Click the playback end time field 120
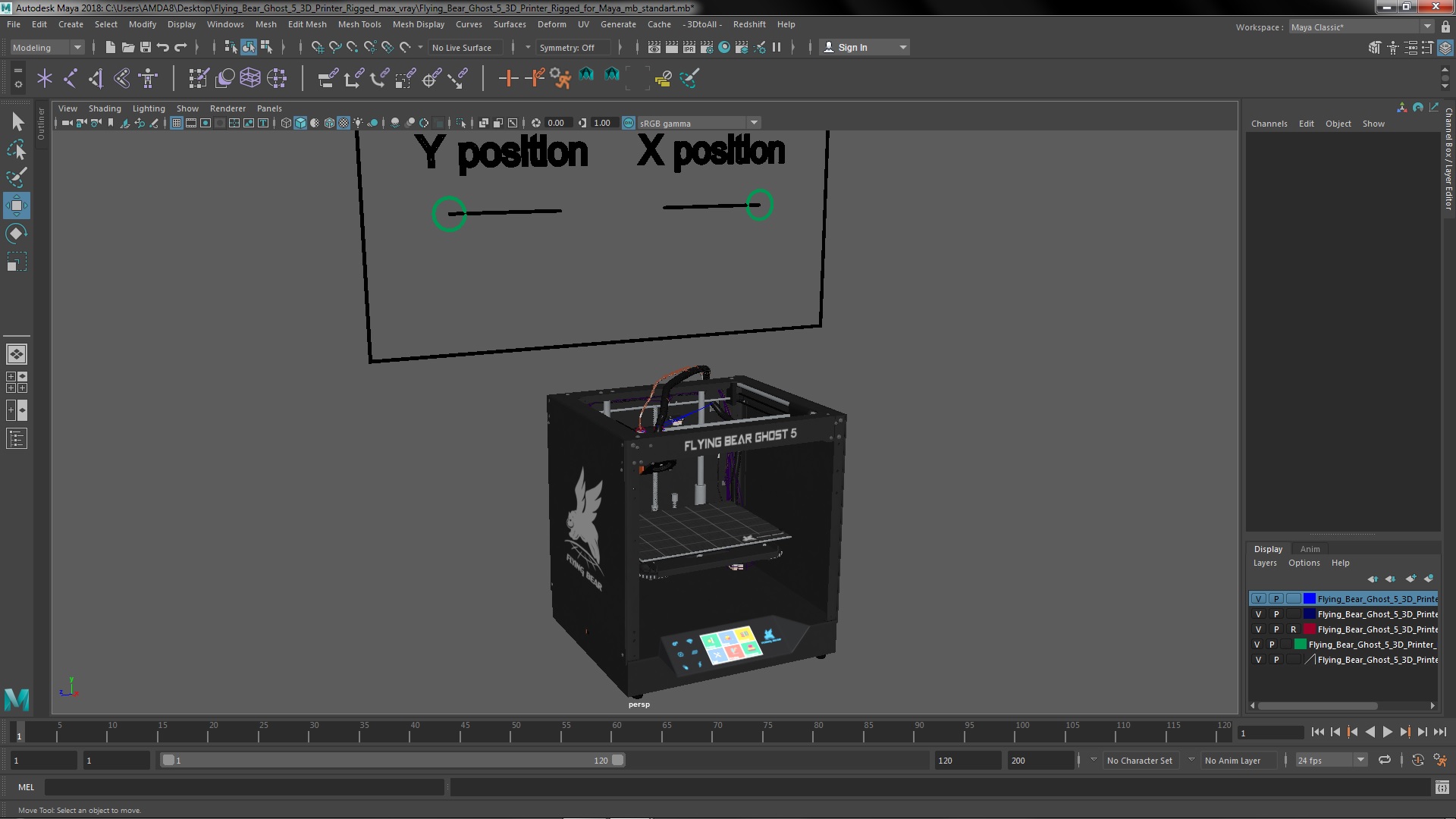The height and width of the screenshot is (819, 1456). point(967,760)
